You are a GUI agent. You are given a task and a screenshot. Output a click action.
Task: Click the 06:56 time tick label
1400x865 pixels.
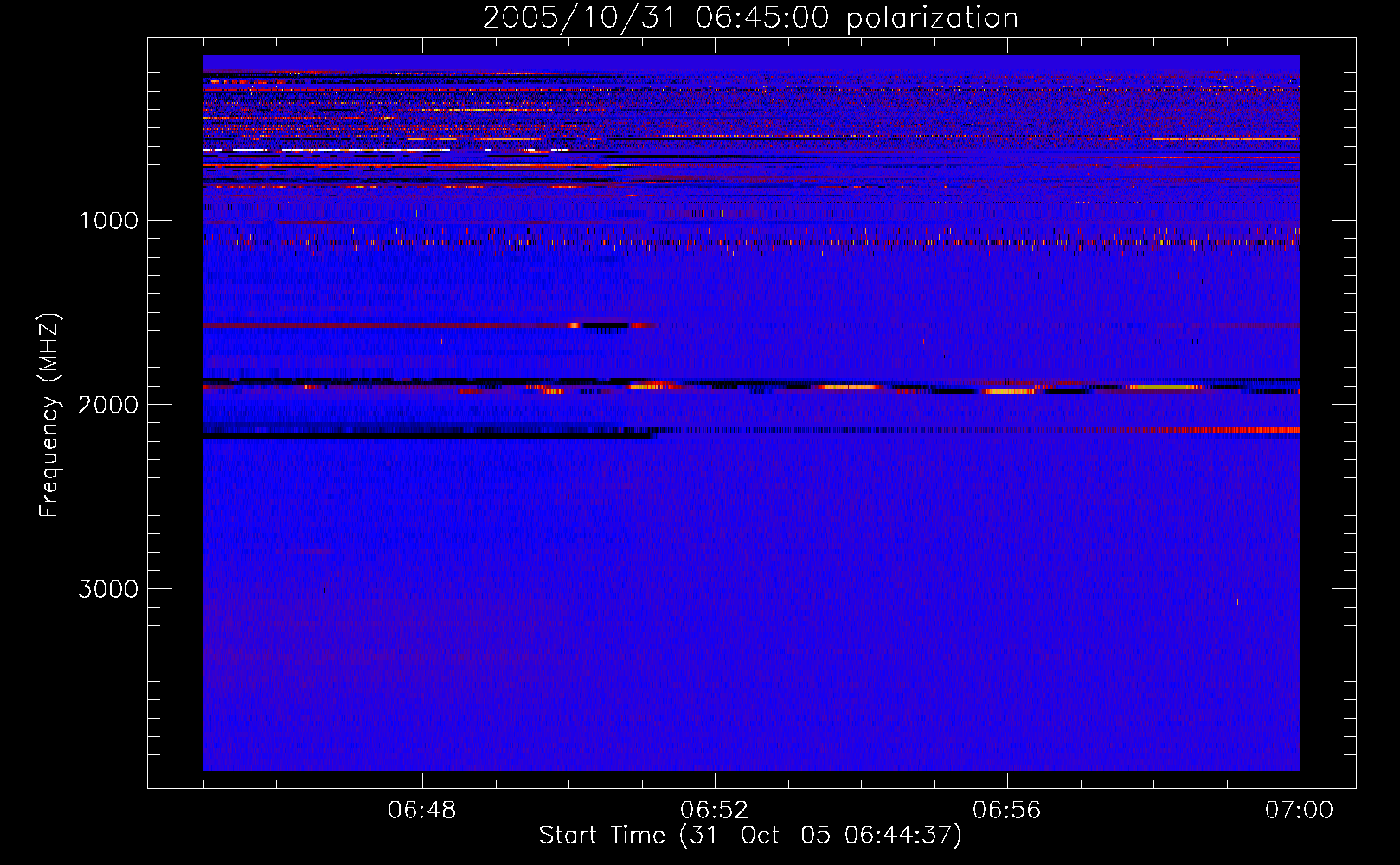point(1007,811)
